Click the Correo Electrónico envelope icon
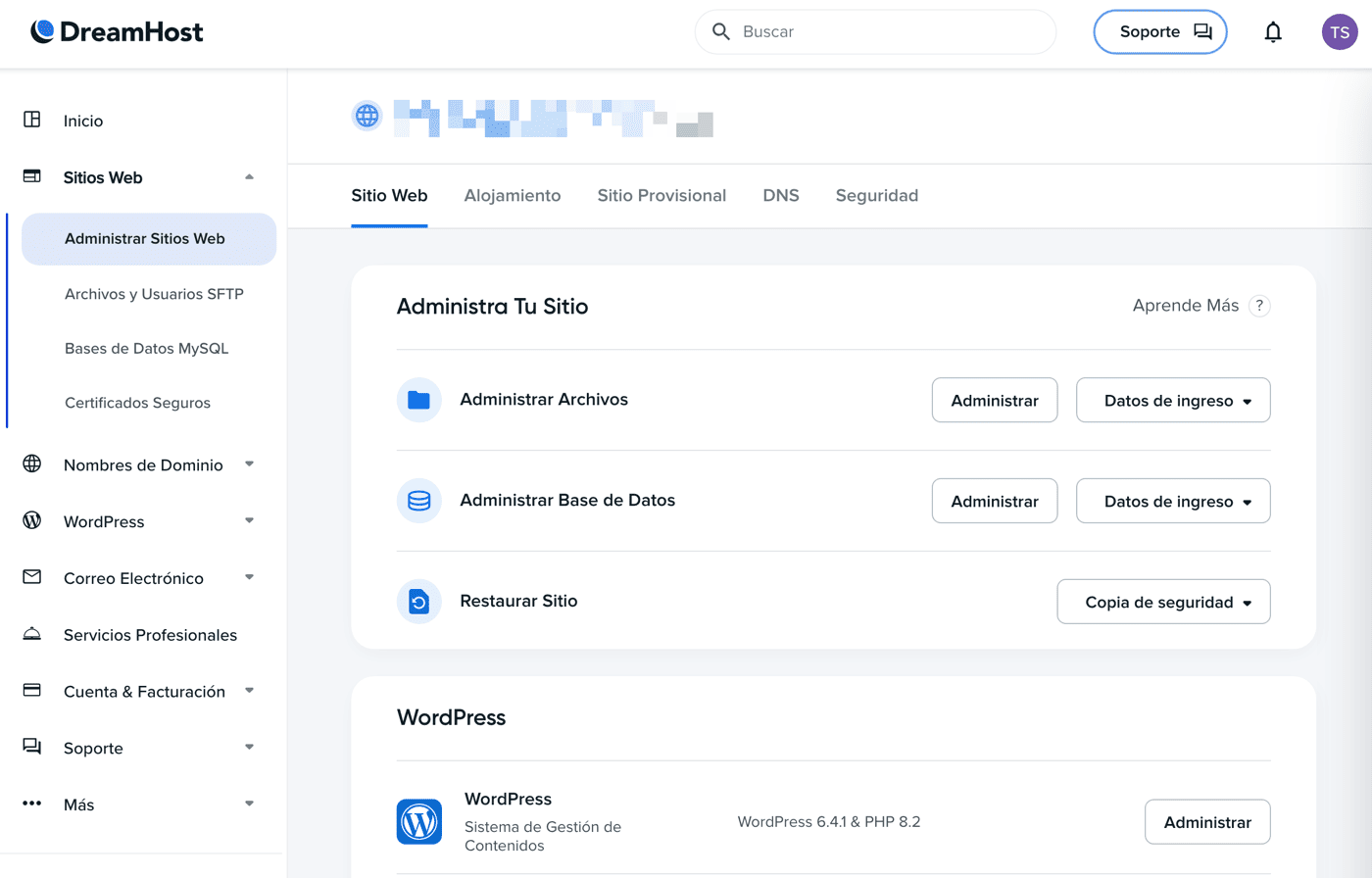The height and width of the screenshot is (878, 1372). point(32,577)
